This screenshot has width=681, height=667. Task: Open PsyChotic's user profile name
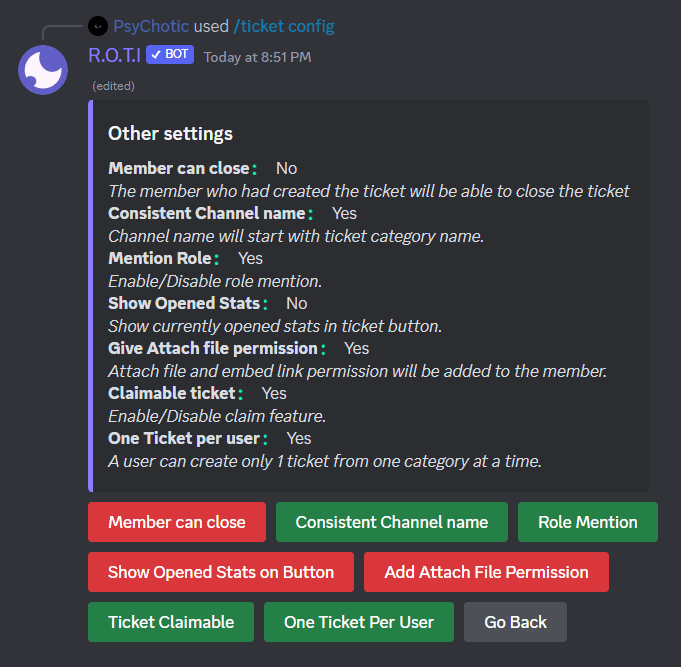151,26
